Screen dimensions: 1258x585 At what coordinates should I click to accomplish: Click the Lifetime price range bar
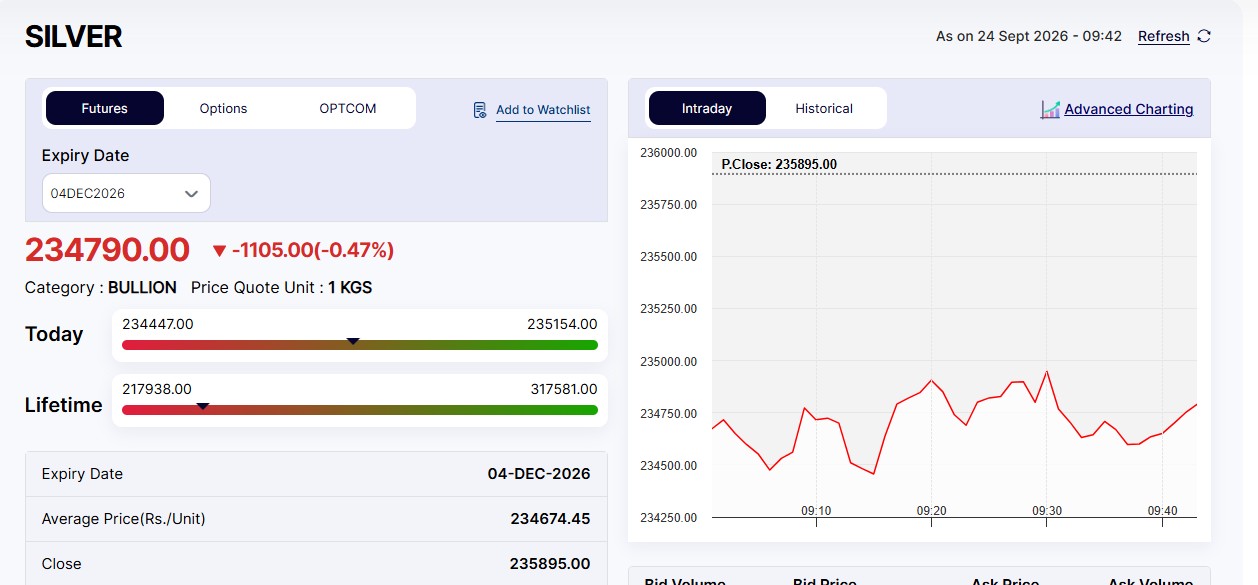pyautogui.click(x=360, y=410)
